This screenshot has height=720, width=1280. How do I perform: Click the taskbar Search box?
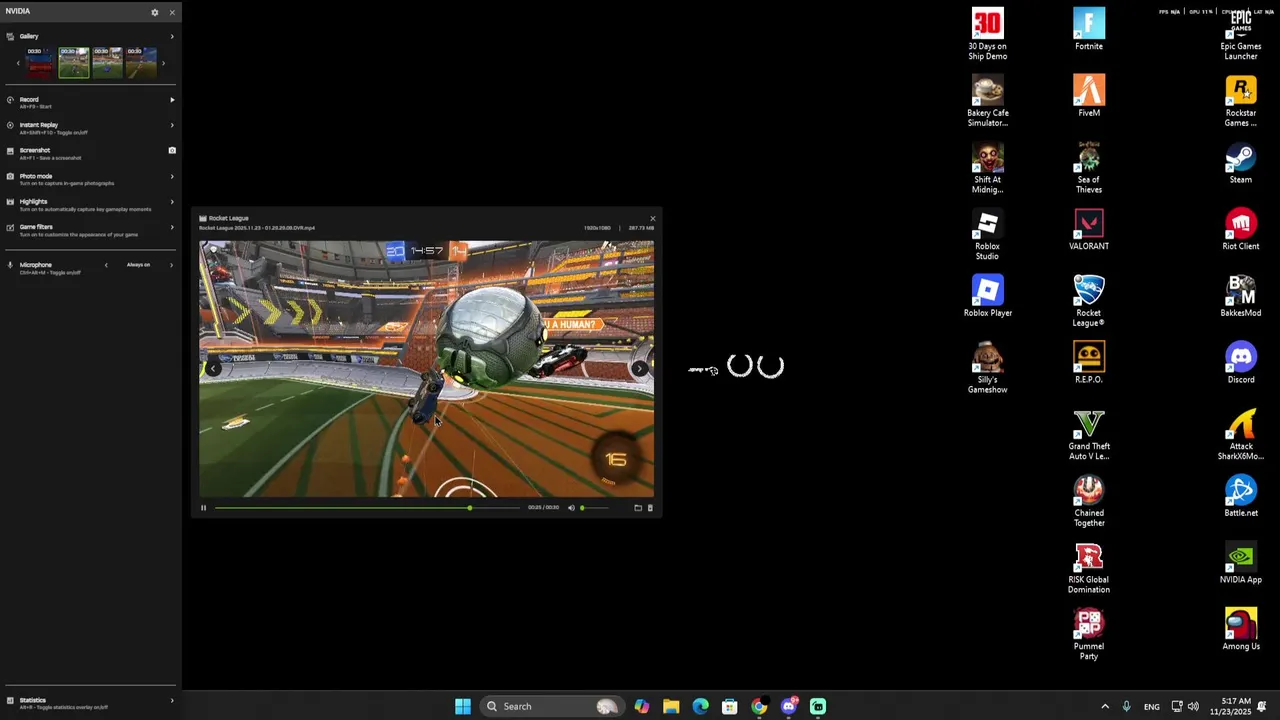(551, 706)
